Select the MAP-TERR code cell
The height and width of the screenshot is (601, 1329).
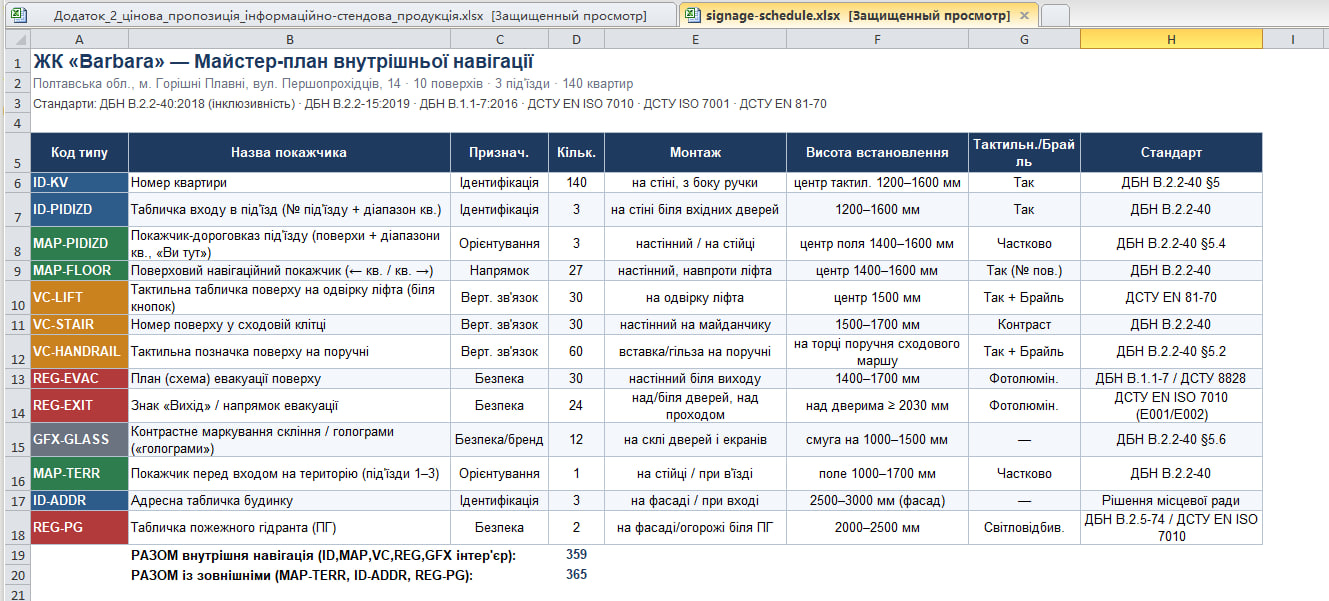79,473
